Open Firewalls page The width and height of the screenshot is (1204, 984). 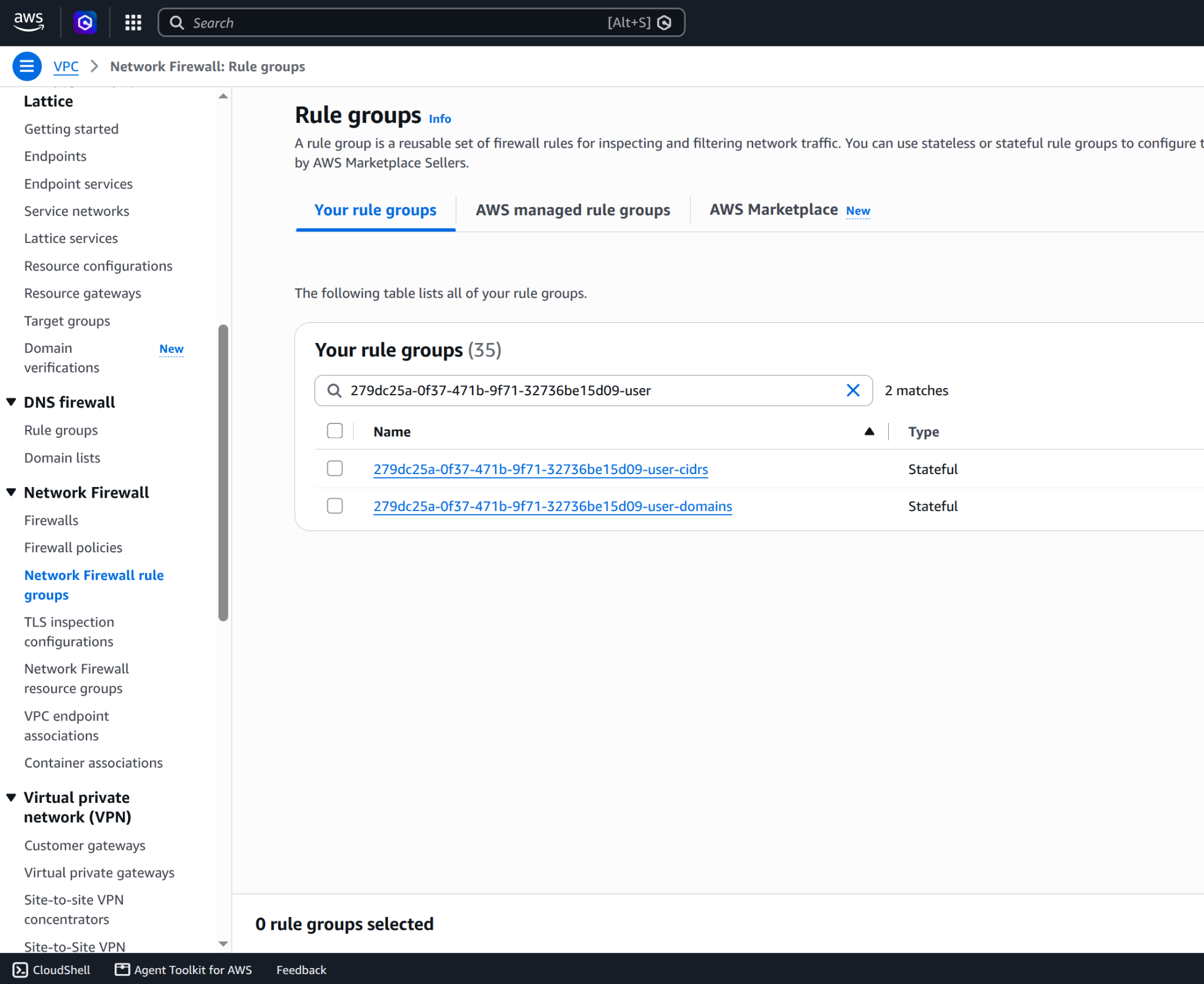point(51,521)
